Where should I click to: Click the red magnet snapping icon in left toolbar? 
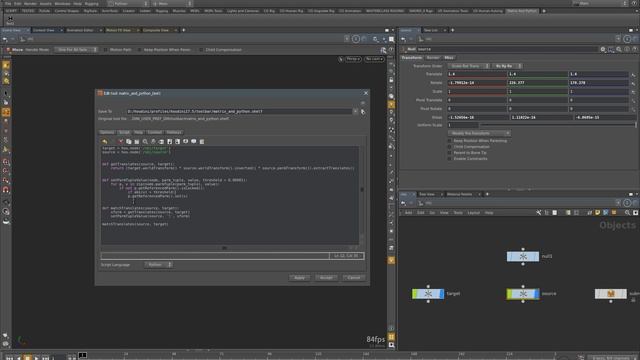[x=6, y=189]
